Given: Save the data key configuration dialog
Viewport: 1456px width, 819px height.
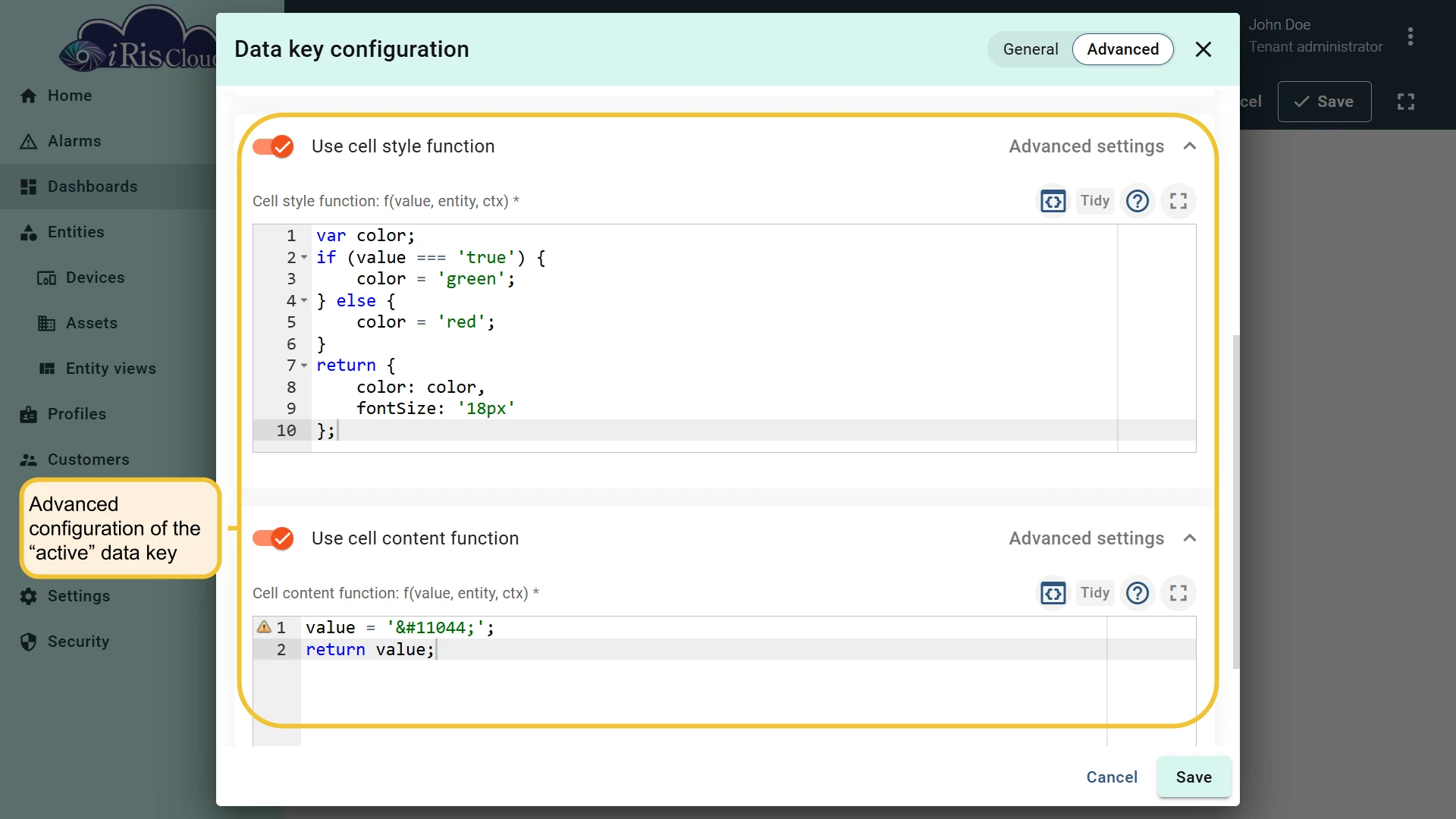Looking at the screenshot, I should (1194, 777).
